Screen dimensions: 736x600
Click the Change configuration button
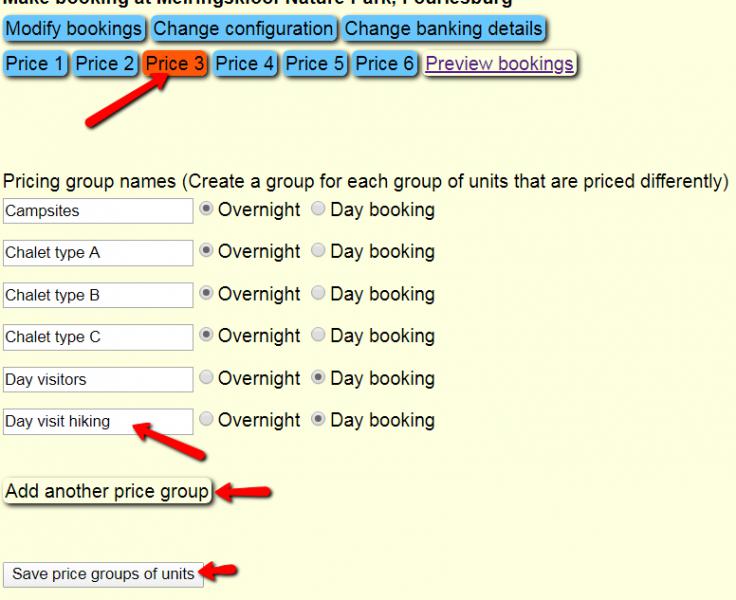click(x=243, y=29)
